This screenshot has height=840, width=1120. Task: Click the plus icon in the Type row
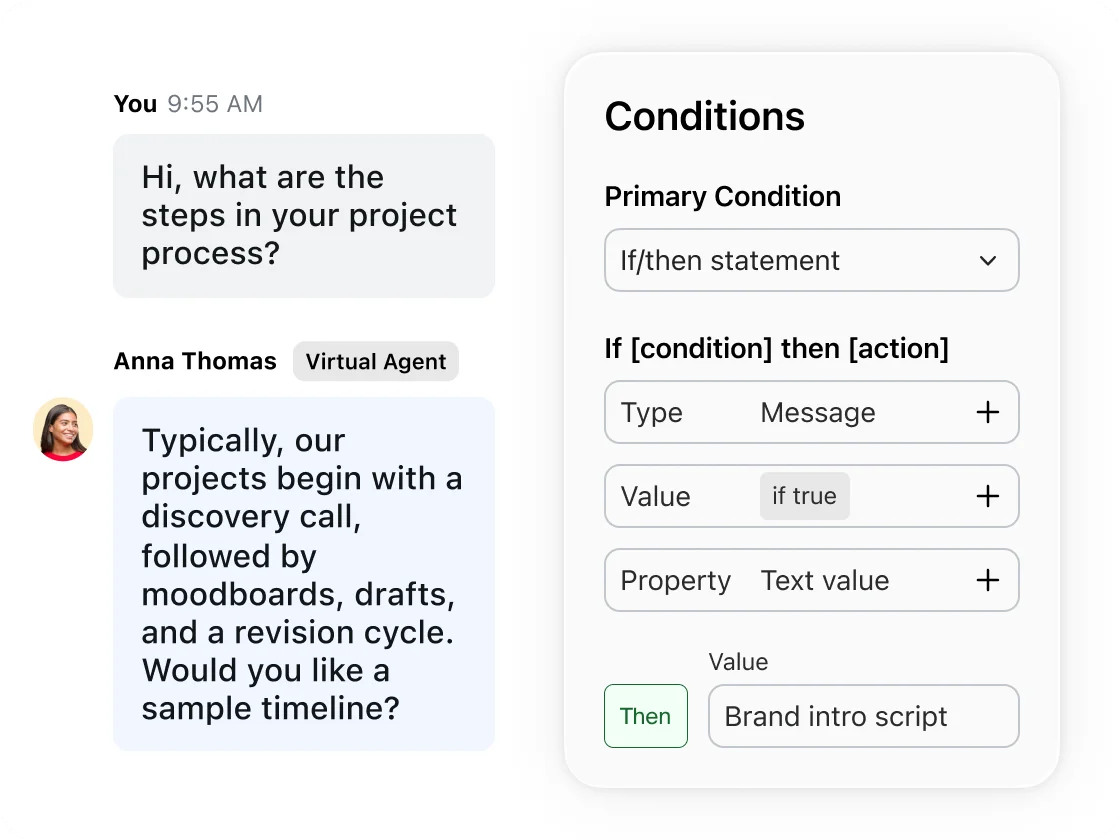click(x=987, y=412)
